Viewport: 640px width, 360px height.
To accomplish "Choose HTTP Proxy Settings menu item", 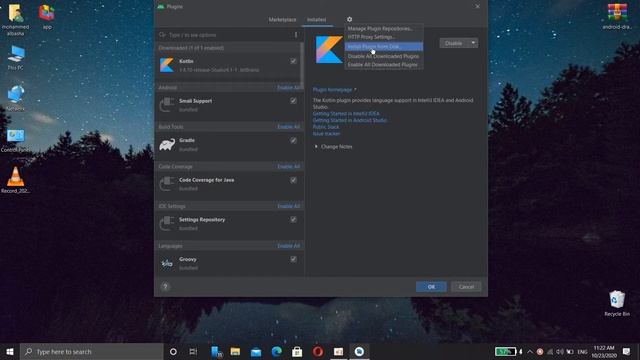I will pos(384,37).
